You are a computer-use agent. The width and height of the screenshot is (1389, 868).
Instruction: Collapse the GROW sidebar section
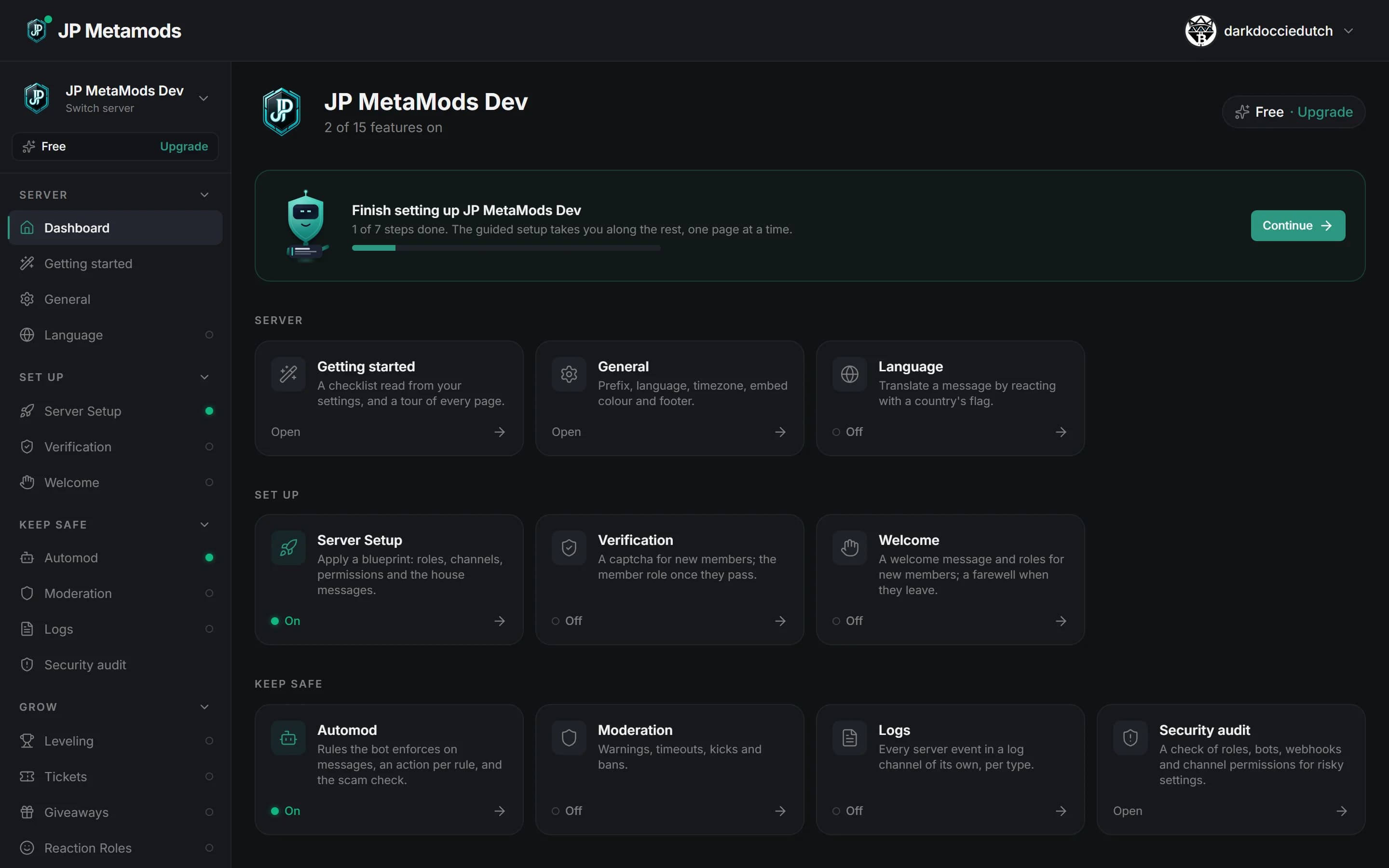tap(204, 706)
